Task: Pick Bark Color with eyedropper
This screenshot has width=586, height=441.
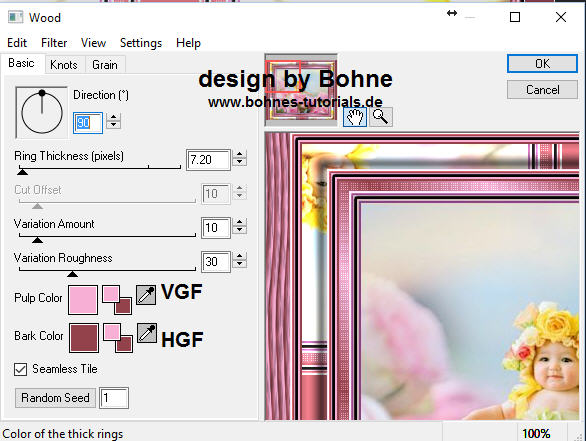Action: pos(147,333)
